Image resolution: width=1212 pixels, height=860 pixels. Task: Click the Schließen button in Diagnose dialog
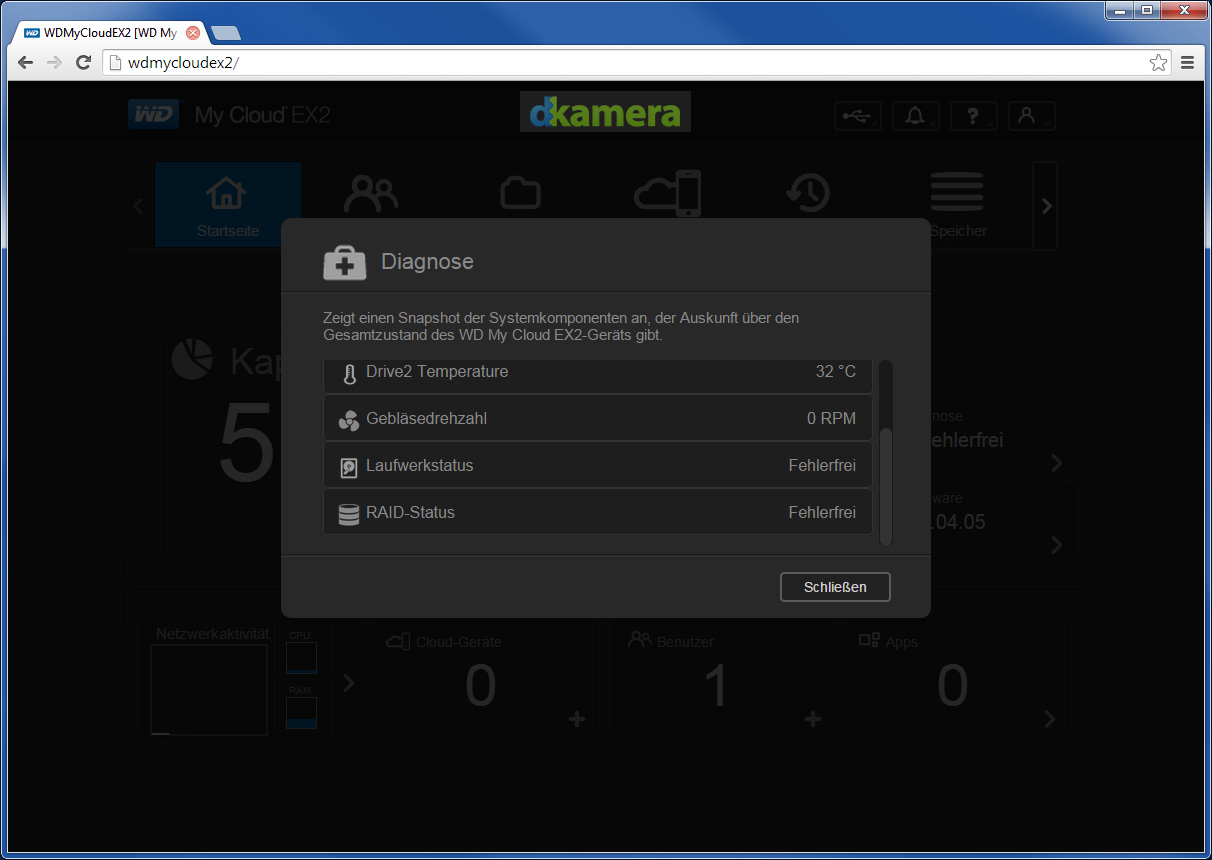[x=835, y=587]
